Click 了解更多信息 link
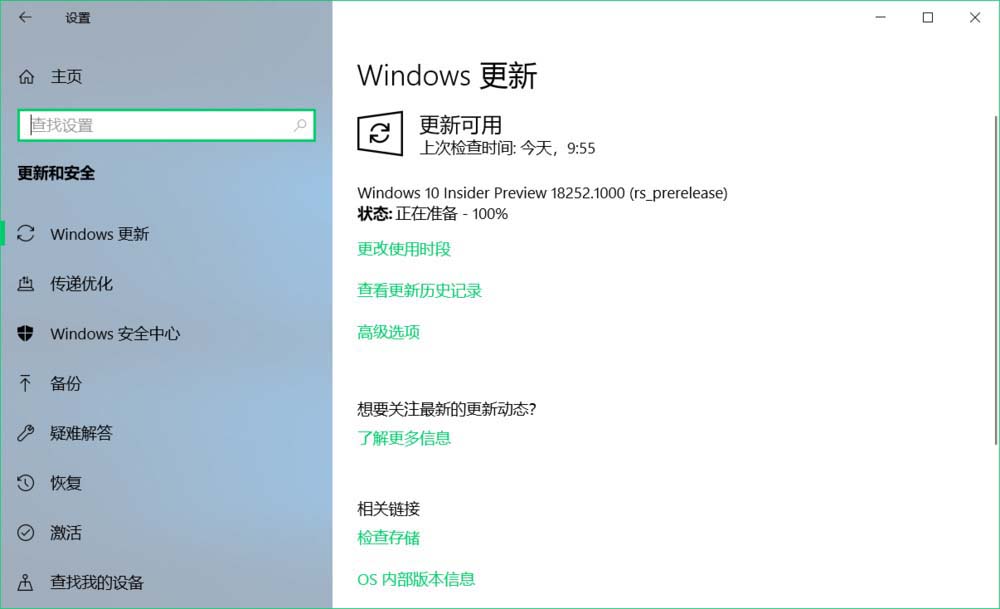Image resolution: width=1000 pixels, height=609 pixels. (x=404, y=438)
